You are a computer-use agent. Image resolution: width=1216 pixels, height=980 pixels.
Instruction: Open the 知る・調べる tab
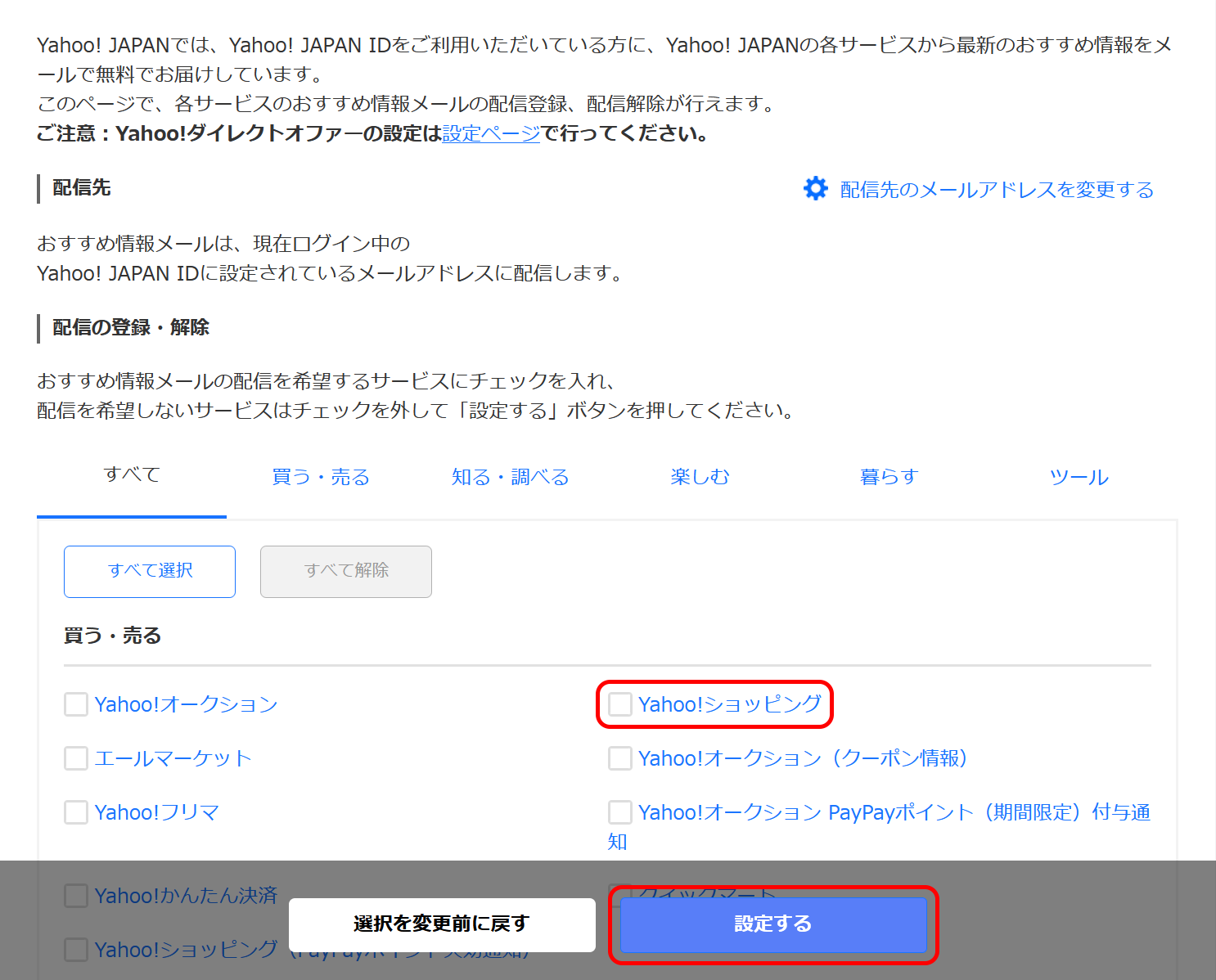pos(509,477)
